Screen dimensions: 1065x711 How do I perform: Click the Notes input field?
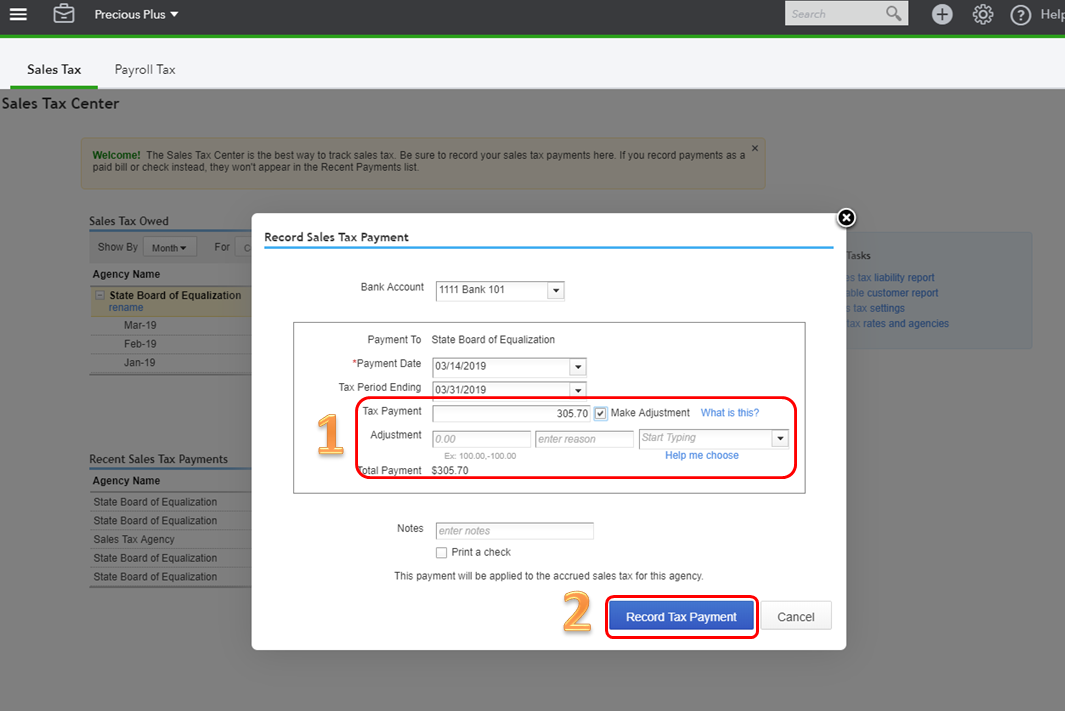[514, 530]
